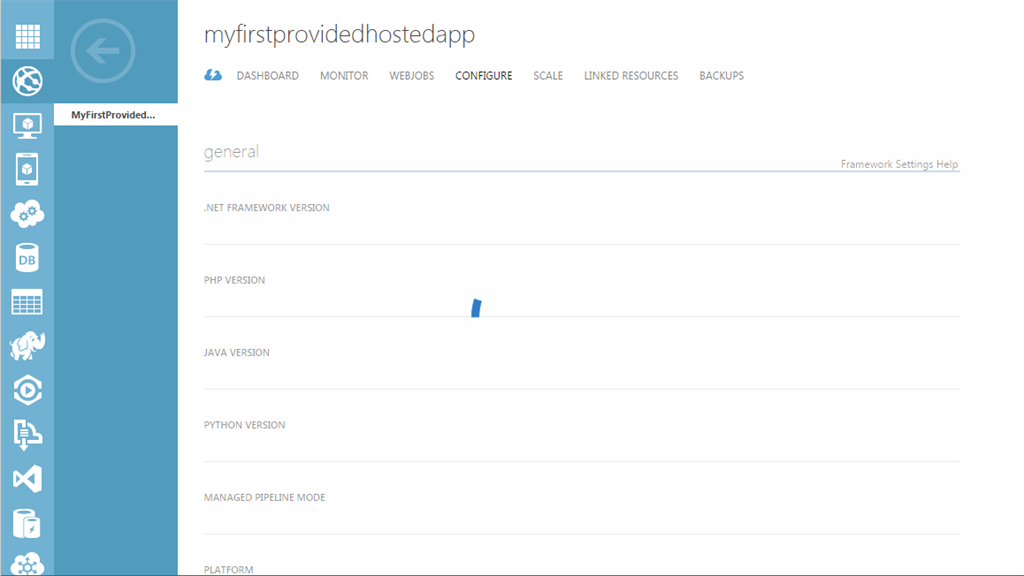Viewport: 1024px width, 576px height.
Task: Open the Scale tab
Action: (547, 75)
